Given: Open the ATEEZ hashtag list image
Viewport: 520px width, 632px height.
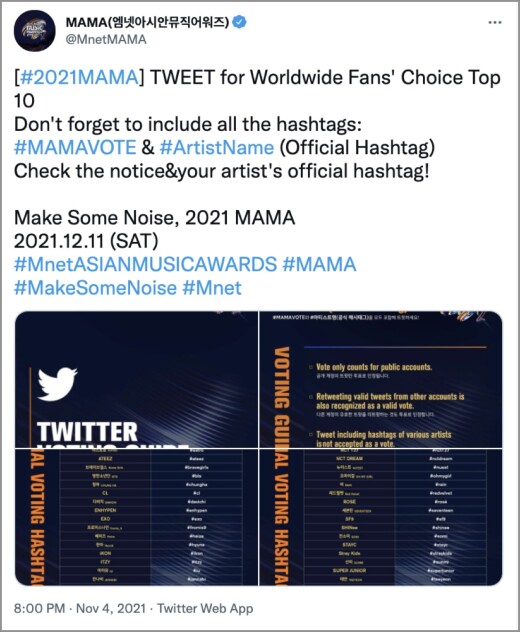Looking at the screenshot, I should pyautogui.click(x=136, y=517).
